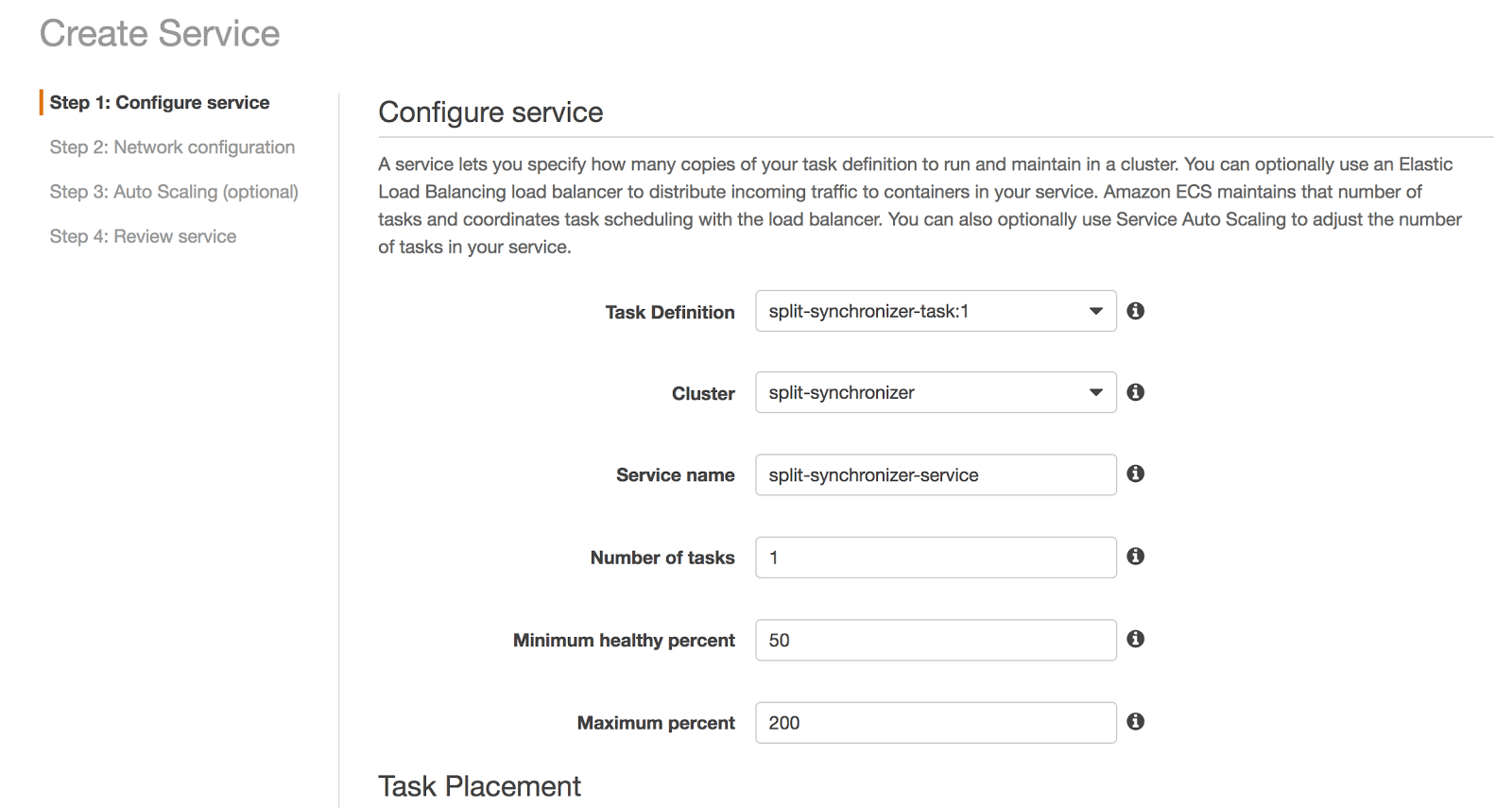Image resolution: width=1512 pixels, height=808 pixels.
Task: Click into the Service name text field
Action: pos(936,474)
